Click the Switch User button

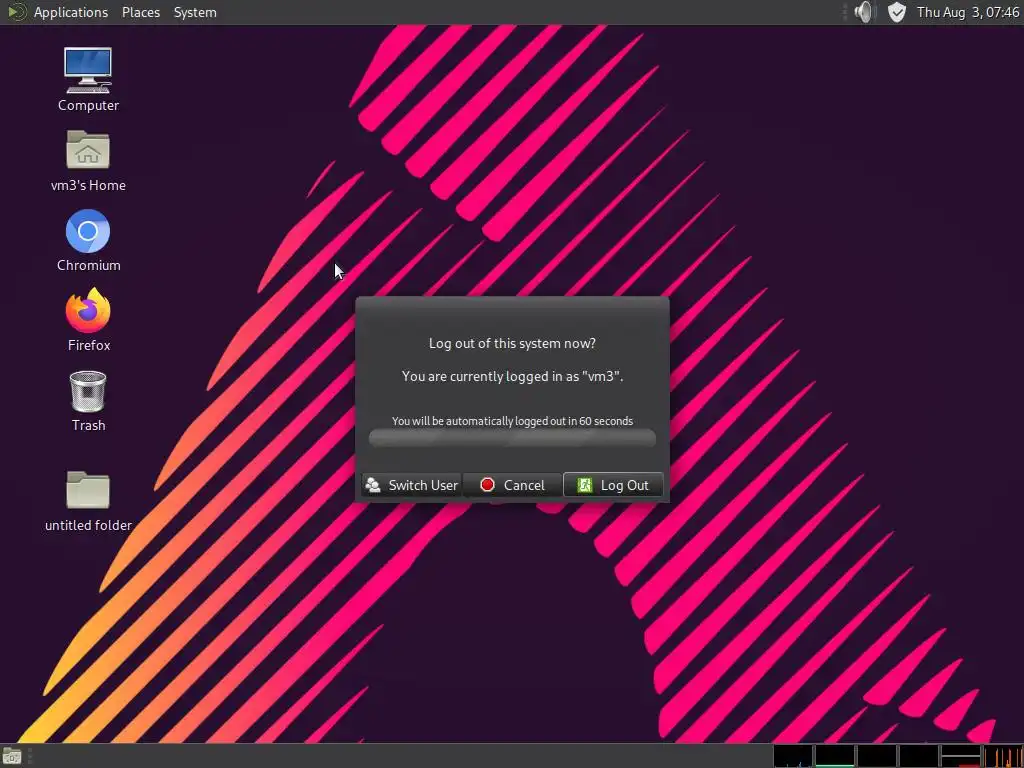click(x=411, y=485)
